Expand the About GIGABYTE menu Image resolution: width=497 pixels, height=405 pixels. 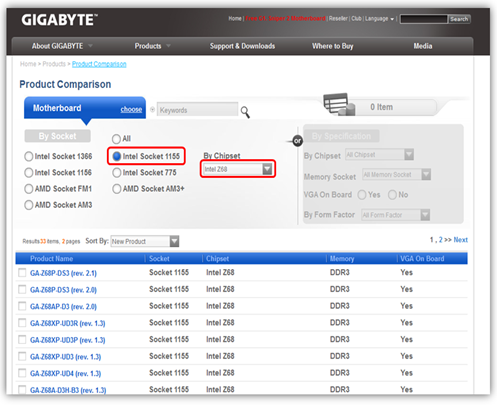tap(62, 46)
